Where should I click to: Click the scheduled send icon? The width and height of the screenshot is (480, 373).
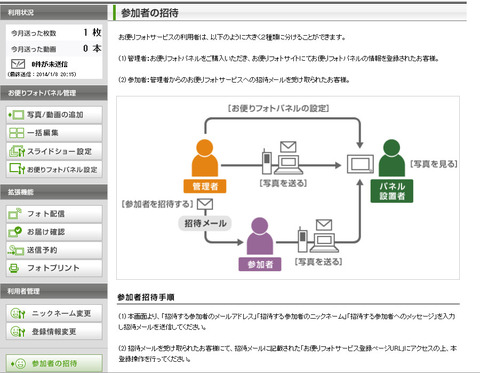pyautogui.click(x=16, y=250)
